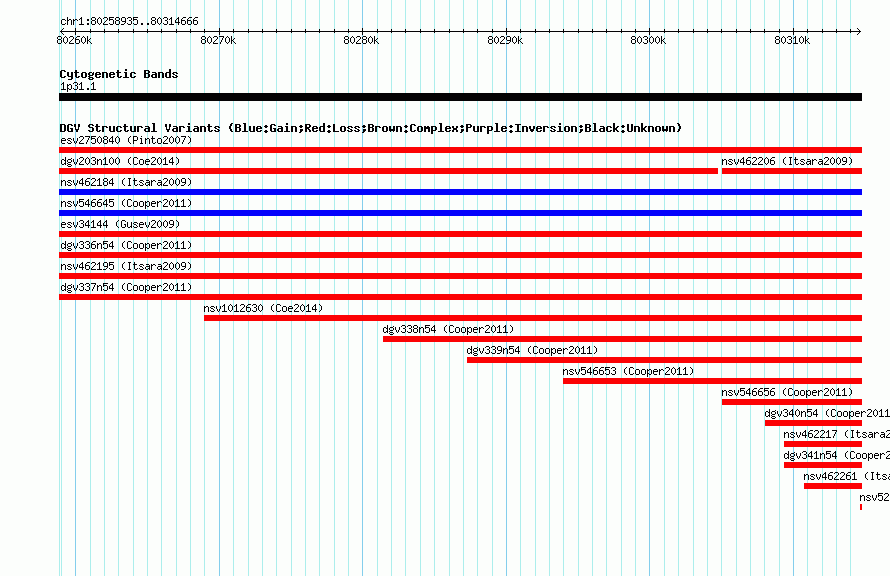Screen dimensions: 890x576
Task: Open the dgv340n54 variant label
Action: pos(827,413)
